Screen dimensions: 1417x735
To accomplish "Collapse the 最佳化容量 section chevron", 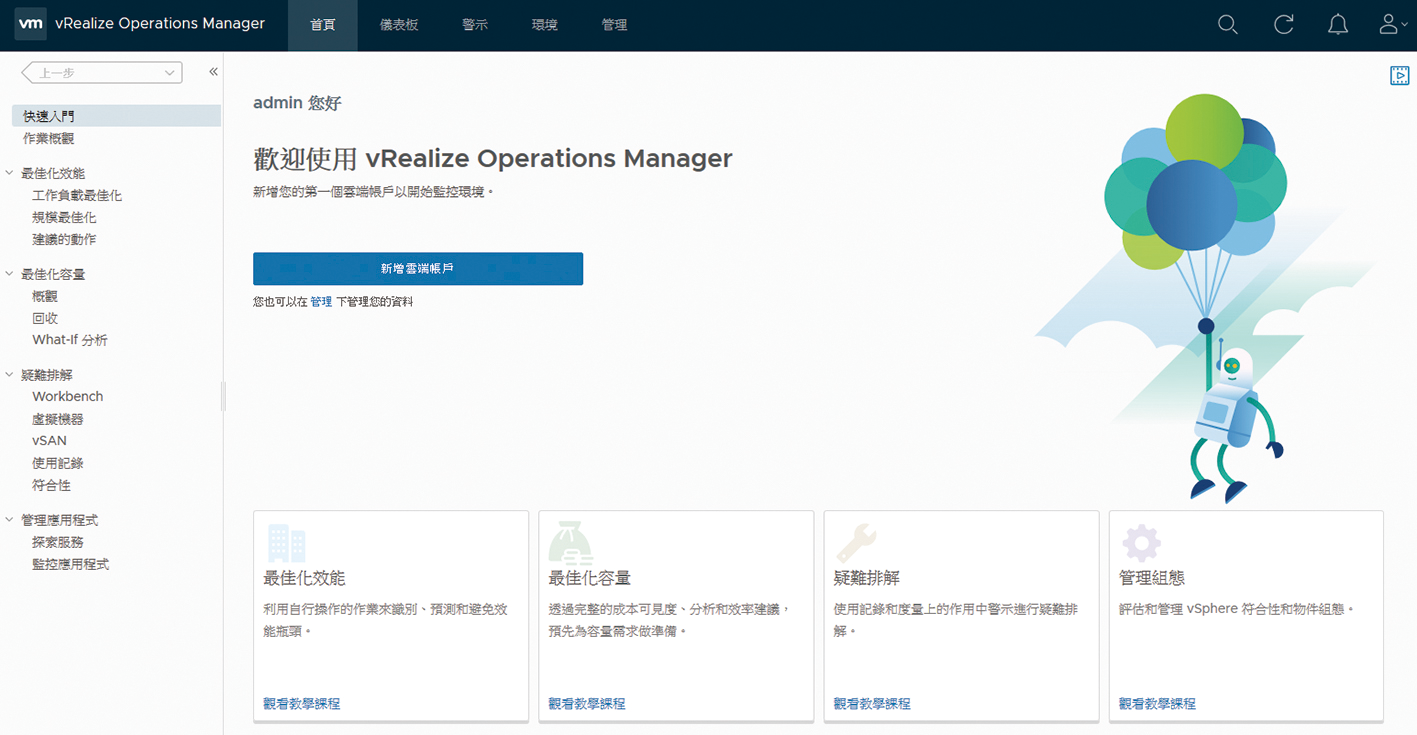I will tap(10, 274).
